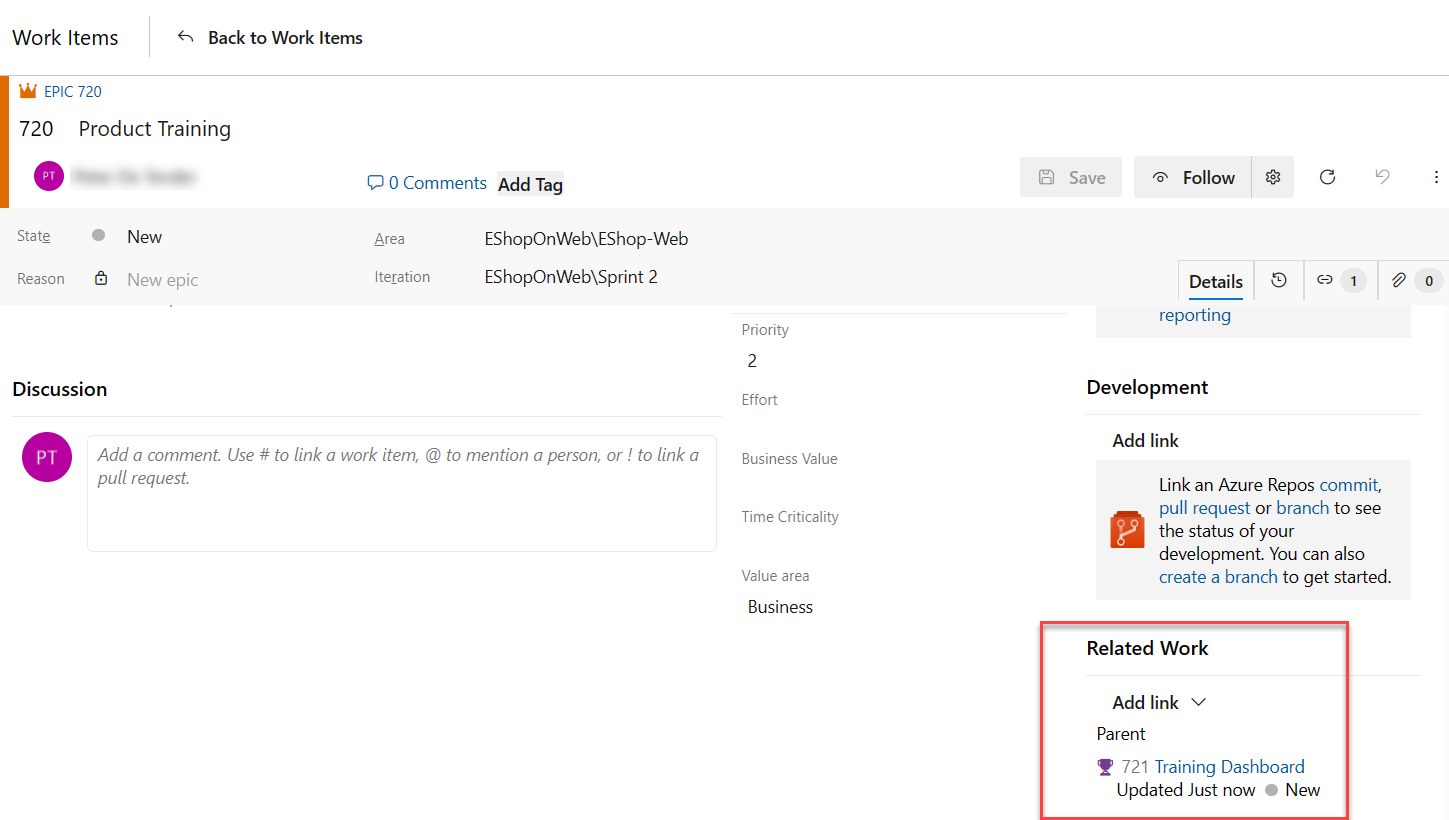
Task: Open the Attachments paperclip tab
Action: tap(1413, 281)
